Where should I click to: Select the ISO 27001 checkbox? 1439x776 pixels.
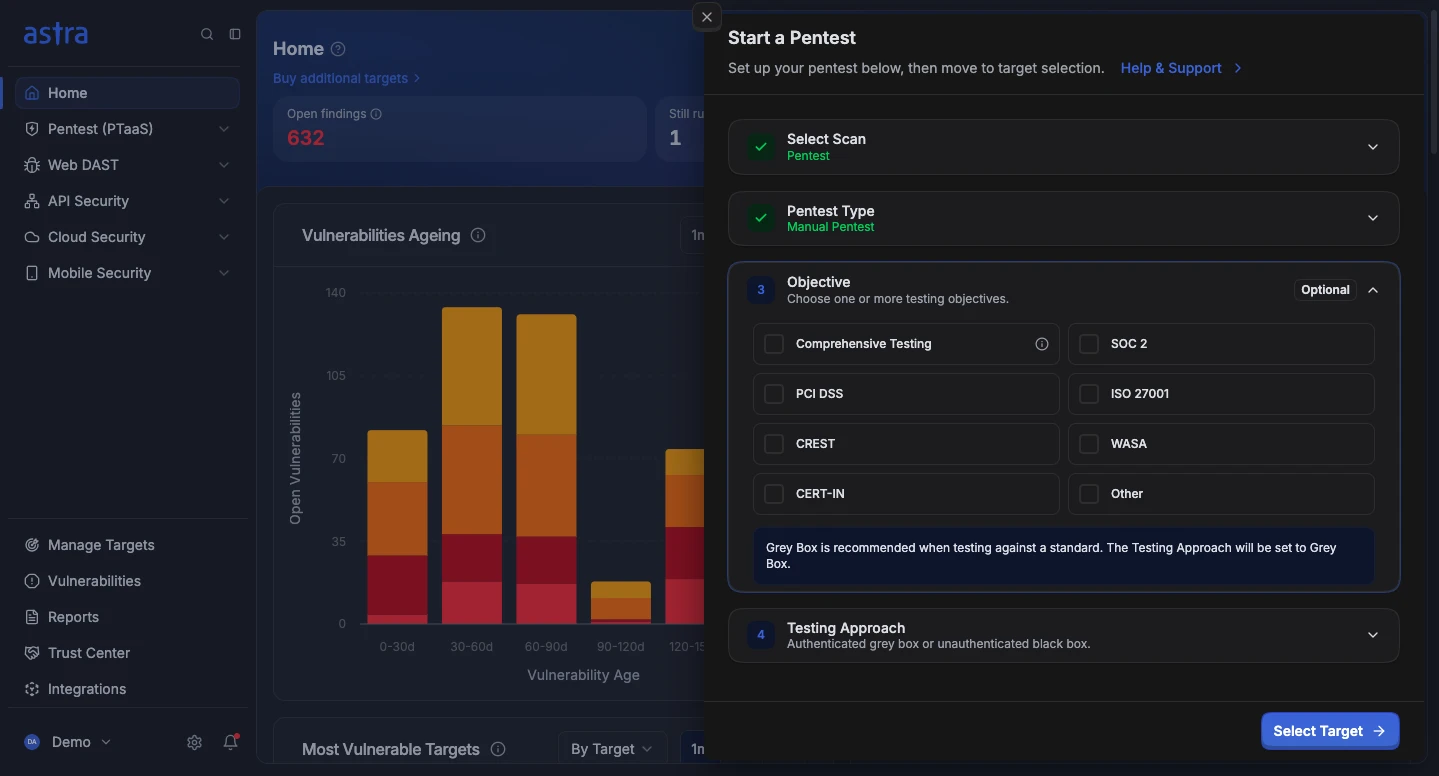click(x=1089, y=394)
